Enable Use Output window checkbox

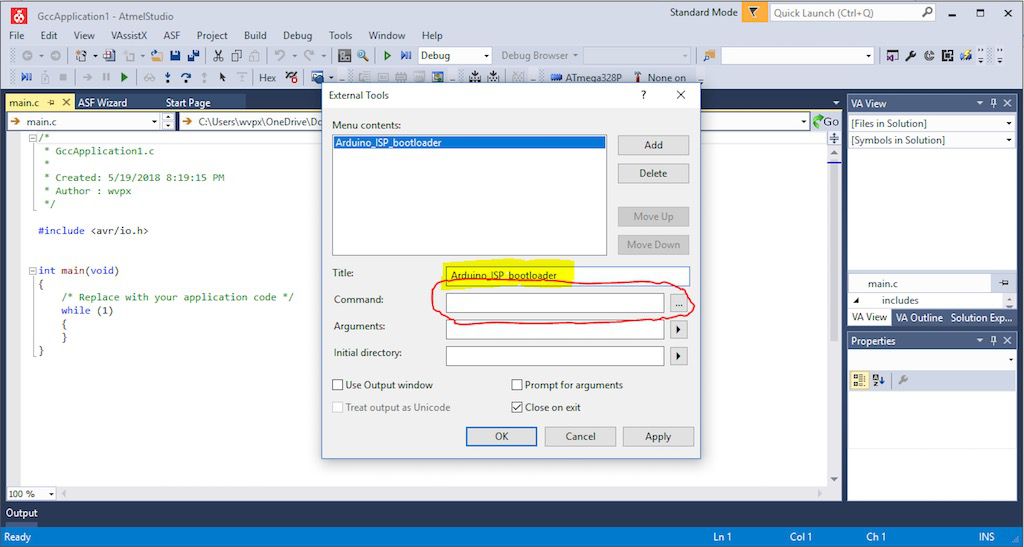(x=338, y=385)
